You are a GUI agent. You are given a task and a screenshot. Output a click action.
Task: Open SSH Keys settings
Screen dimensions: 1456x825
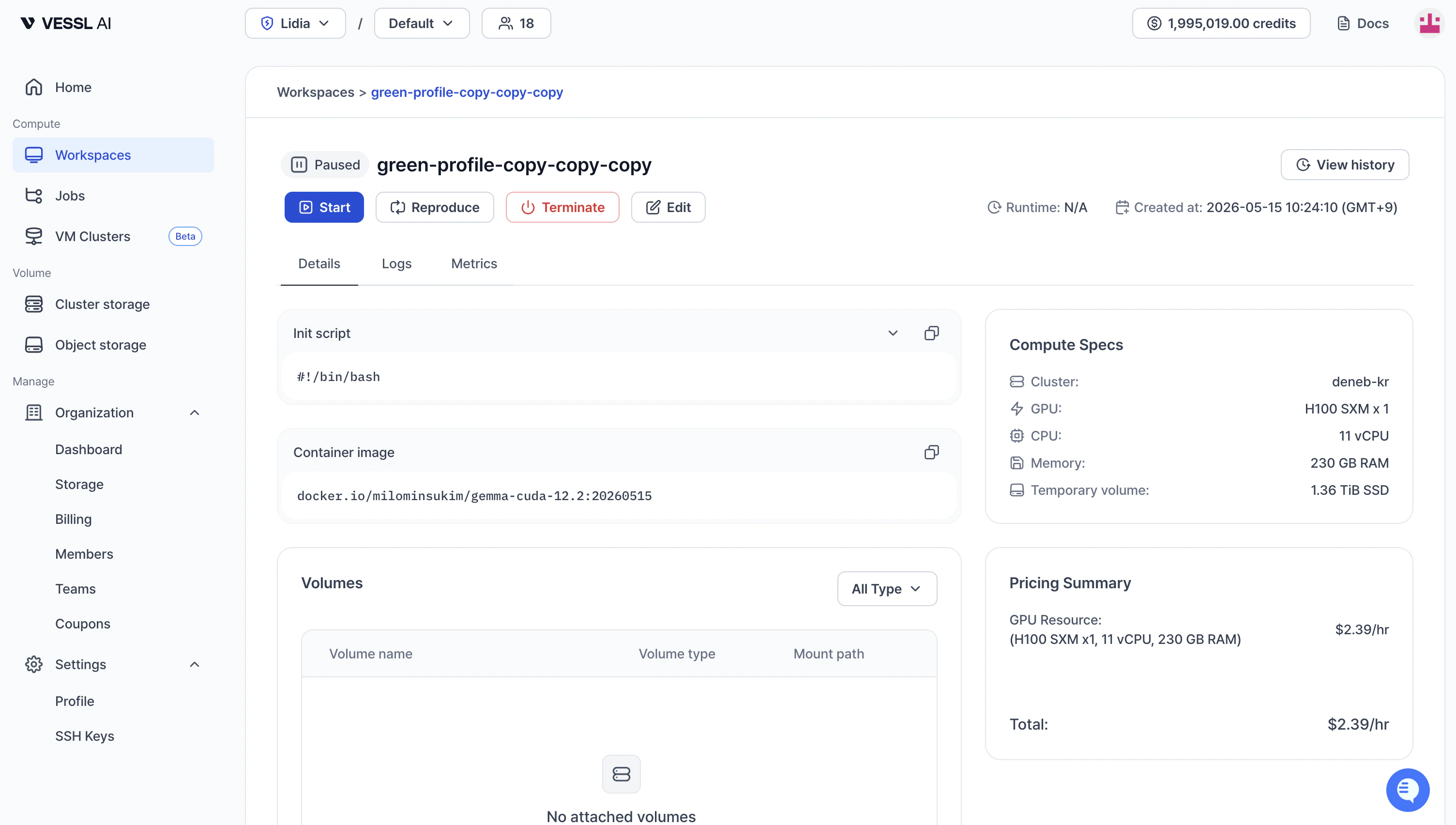coord(84,735)
